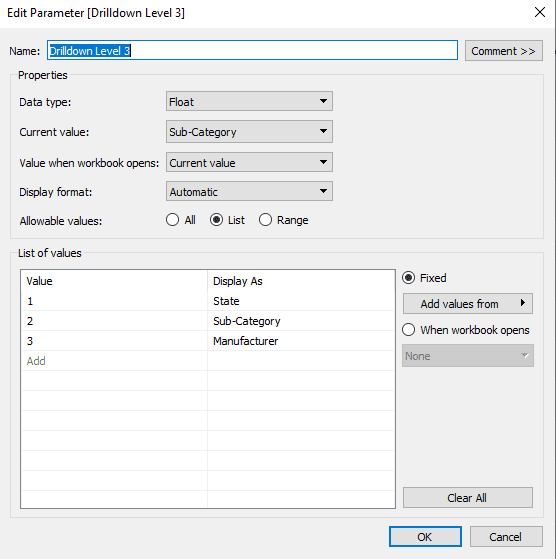Select the Manufacturer display-as cell
This screenshot has width=556, height=559.
(301, 341)
